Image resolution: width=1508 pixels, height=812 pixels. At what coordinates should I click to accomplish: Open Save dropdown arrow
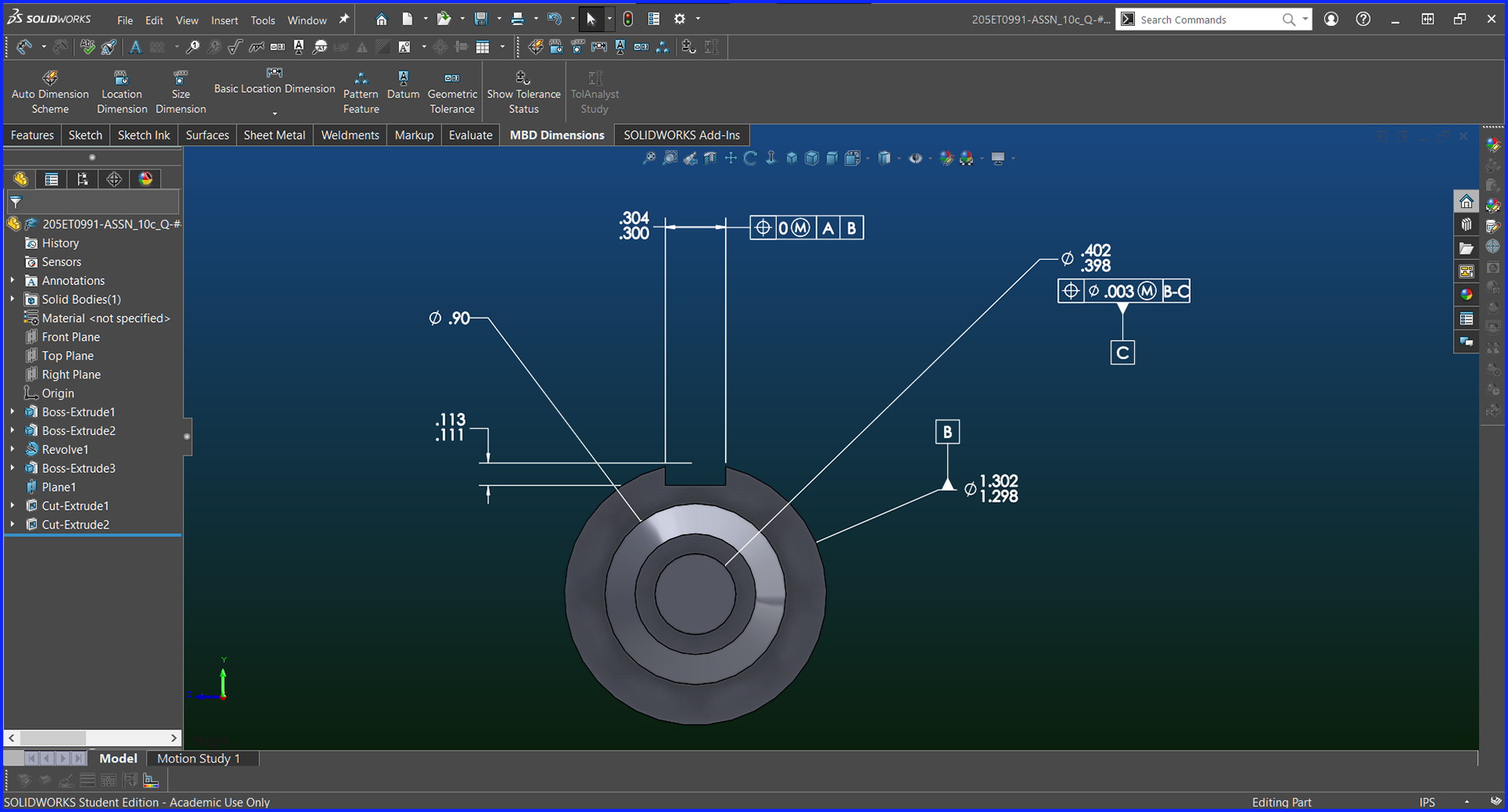(499, 19)
